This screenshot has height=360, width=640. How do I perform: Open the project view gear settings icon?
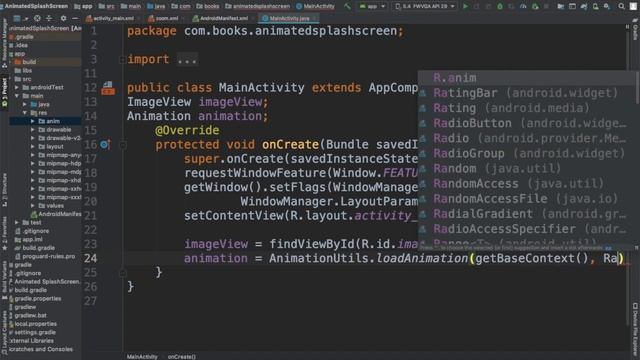pos(63,18)
